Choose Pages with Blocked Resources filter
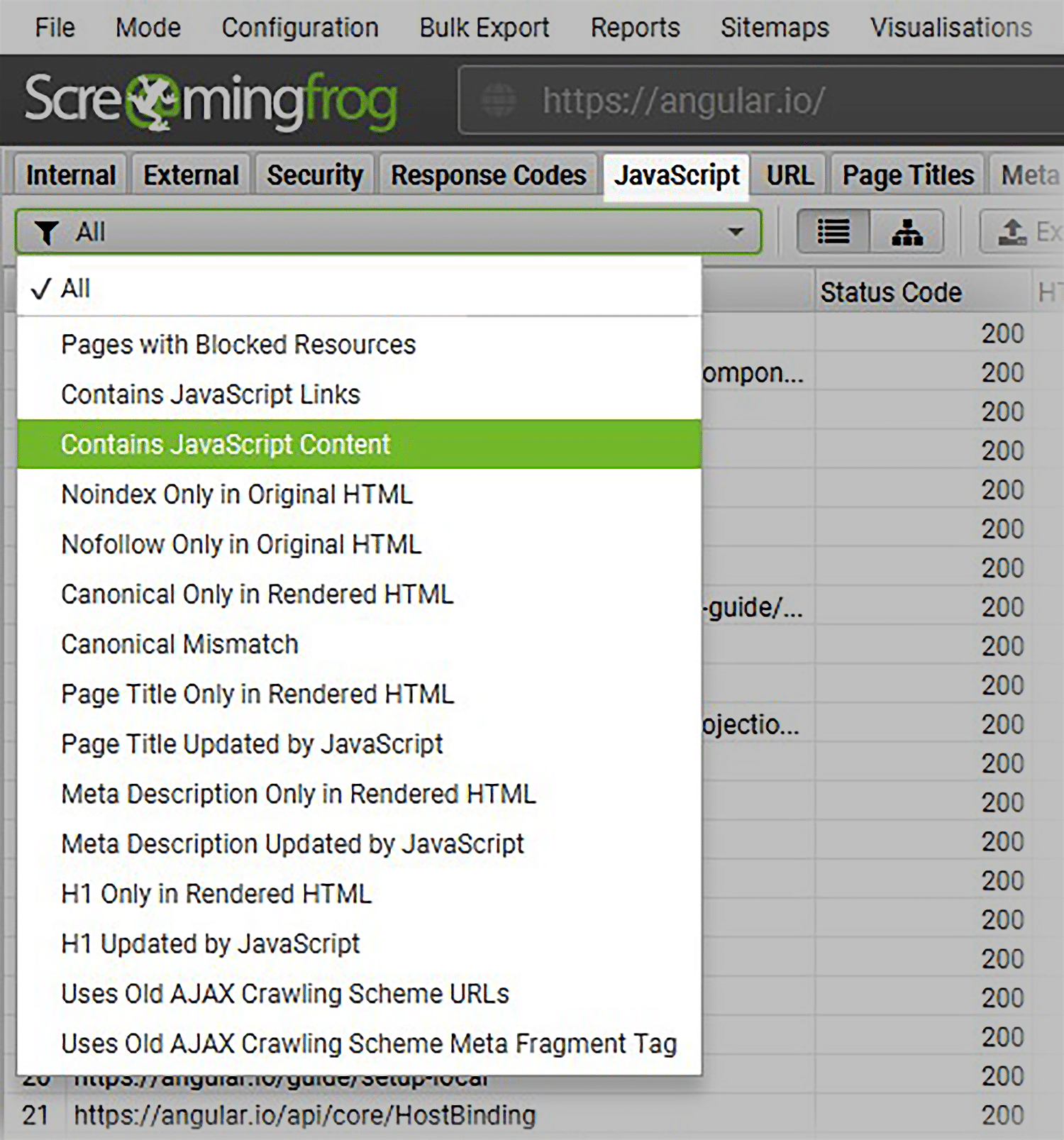 coord(359,345)
